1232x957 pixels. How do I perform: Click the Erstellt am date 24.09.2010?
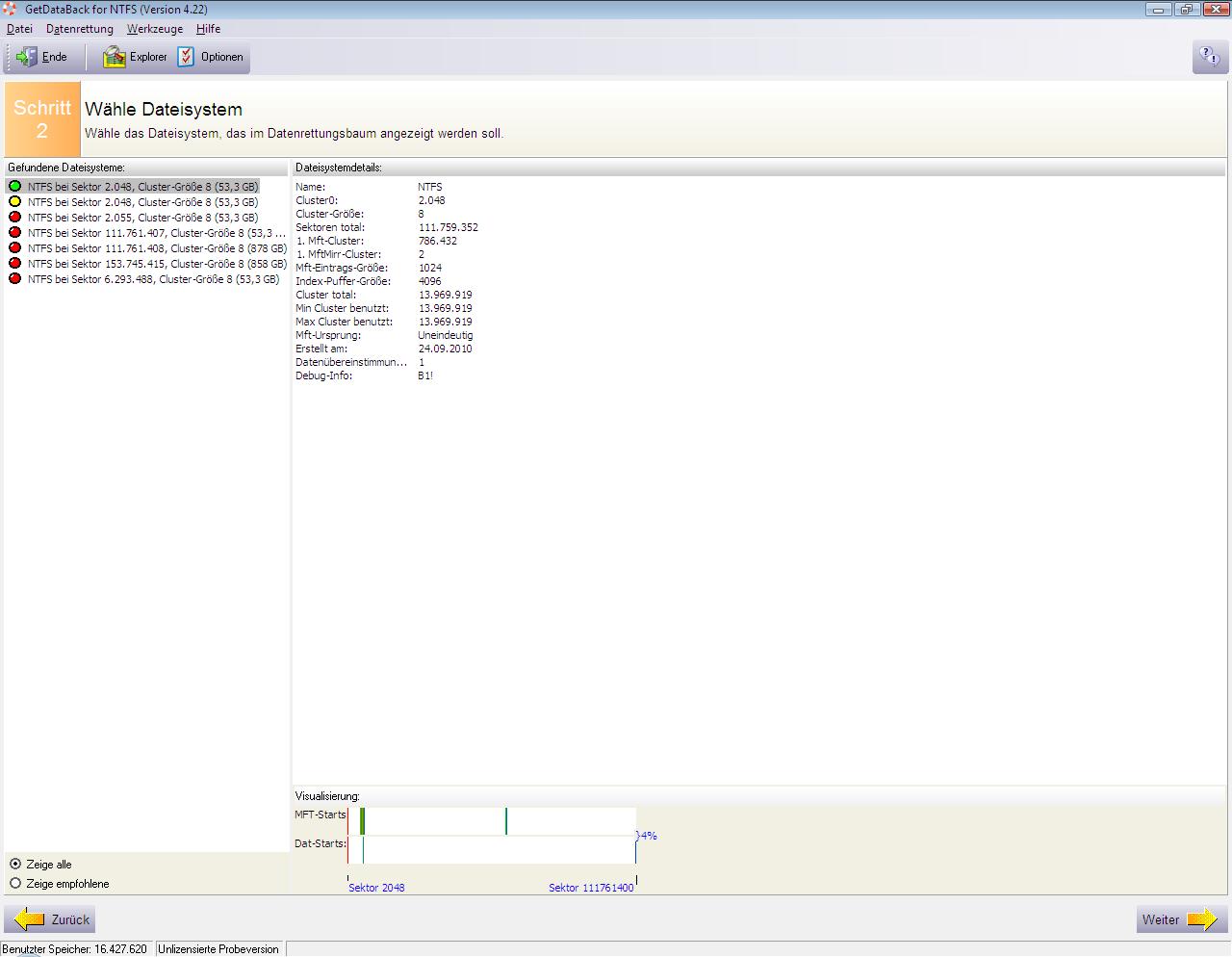(x=445, y=349)
